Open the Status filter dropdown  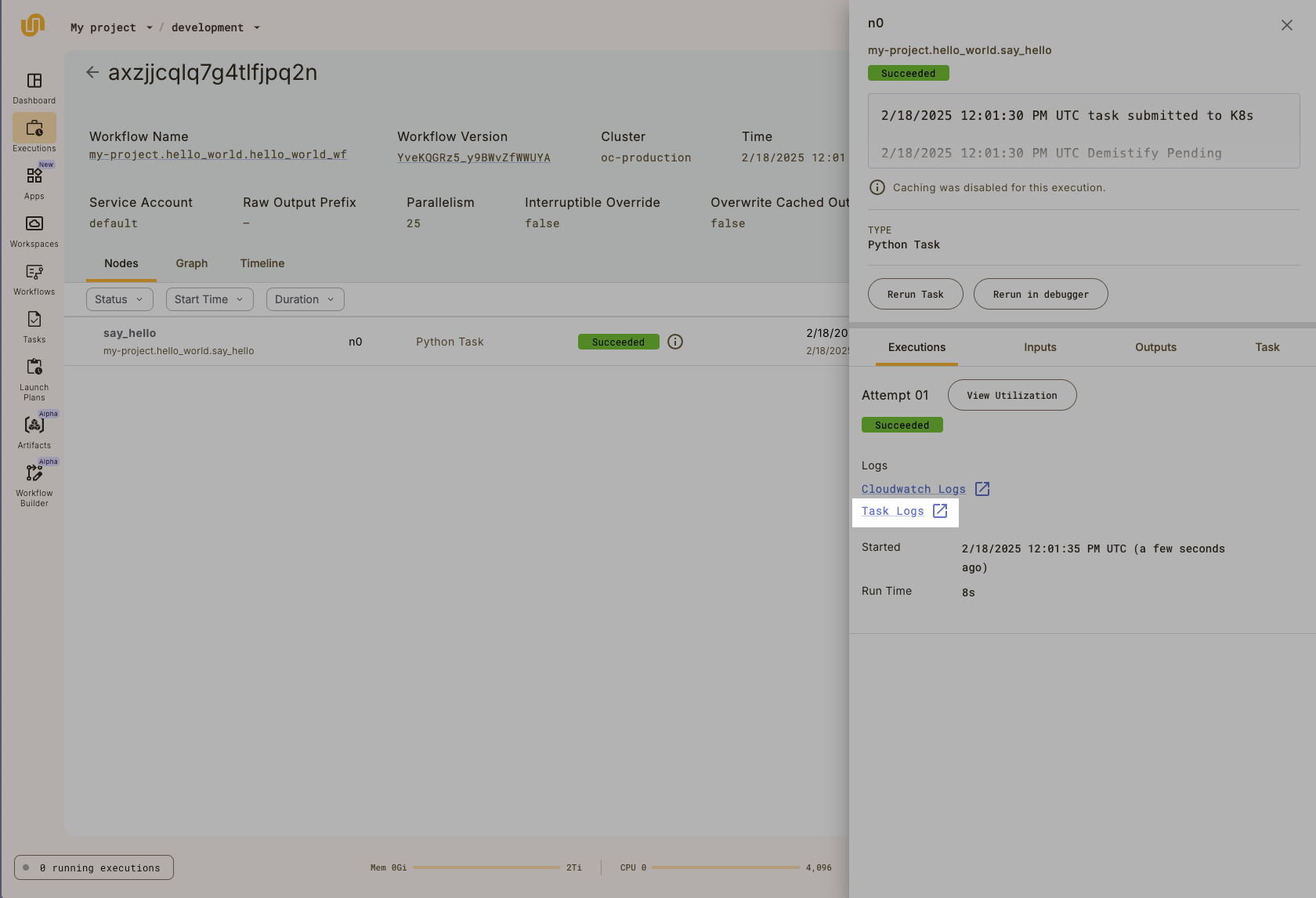(119, 299)
